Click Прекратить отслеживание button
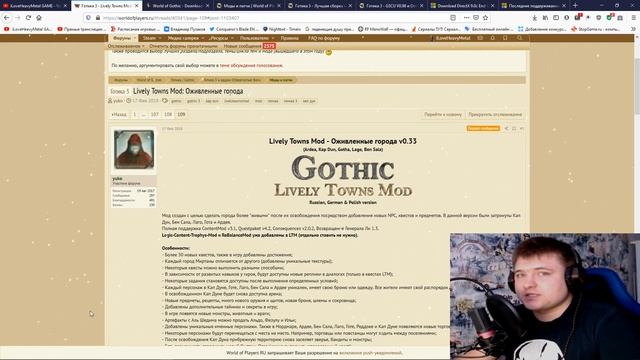The image size is (640, 360). tap(495, 115)
